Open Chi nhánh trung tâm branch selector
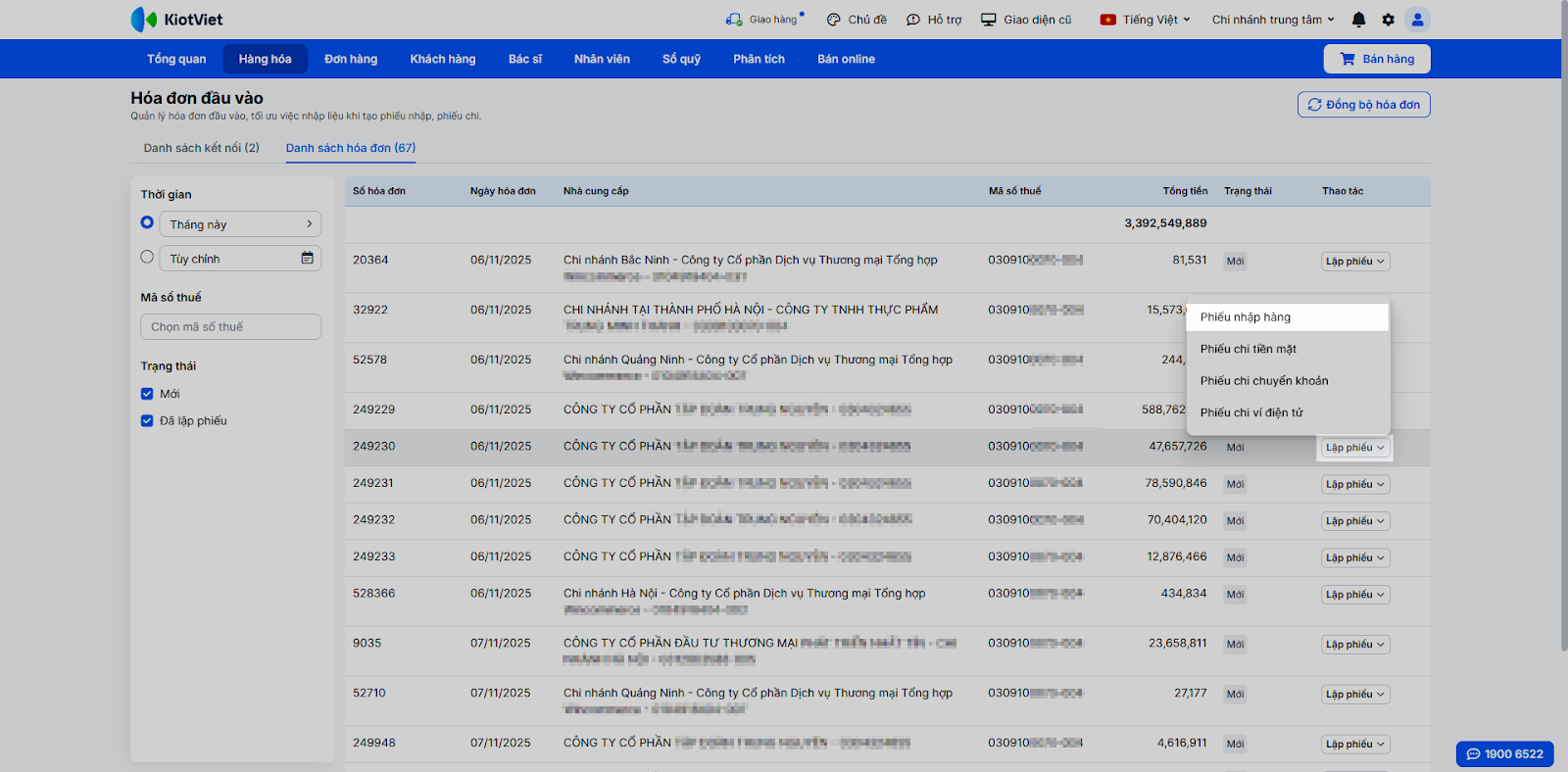The height and width of the screenshot is (772, 1568). click(1272, 20)
